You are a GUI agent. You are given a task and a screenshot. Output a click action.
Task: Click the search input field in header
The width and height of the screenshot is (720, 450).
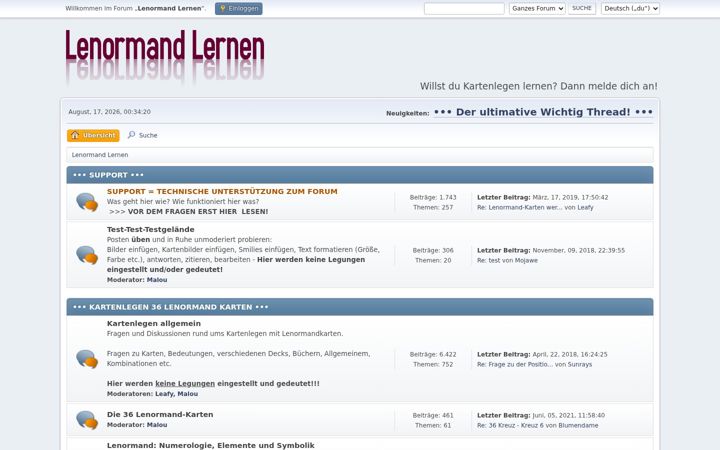(x=464, y=8)
